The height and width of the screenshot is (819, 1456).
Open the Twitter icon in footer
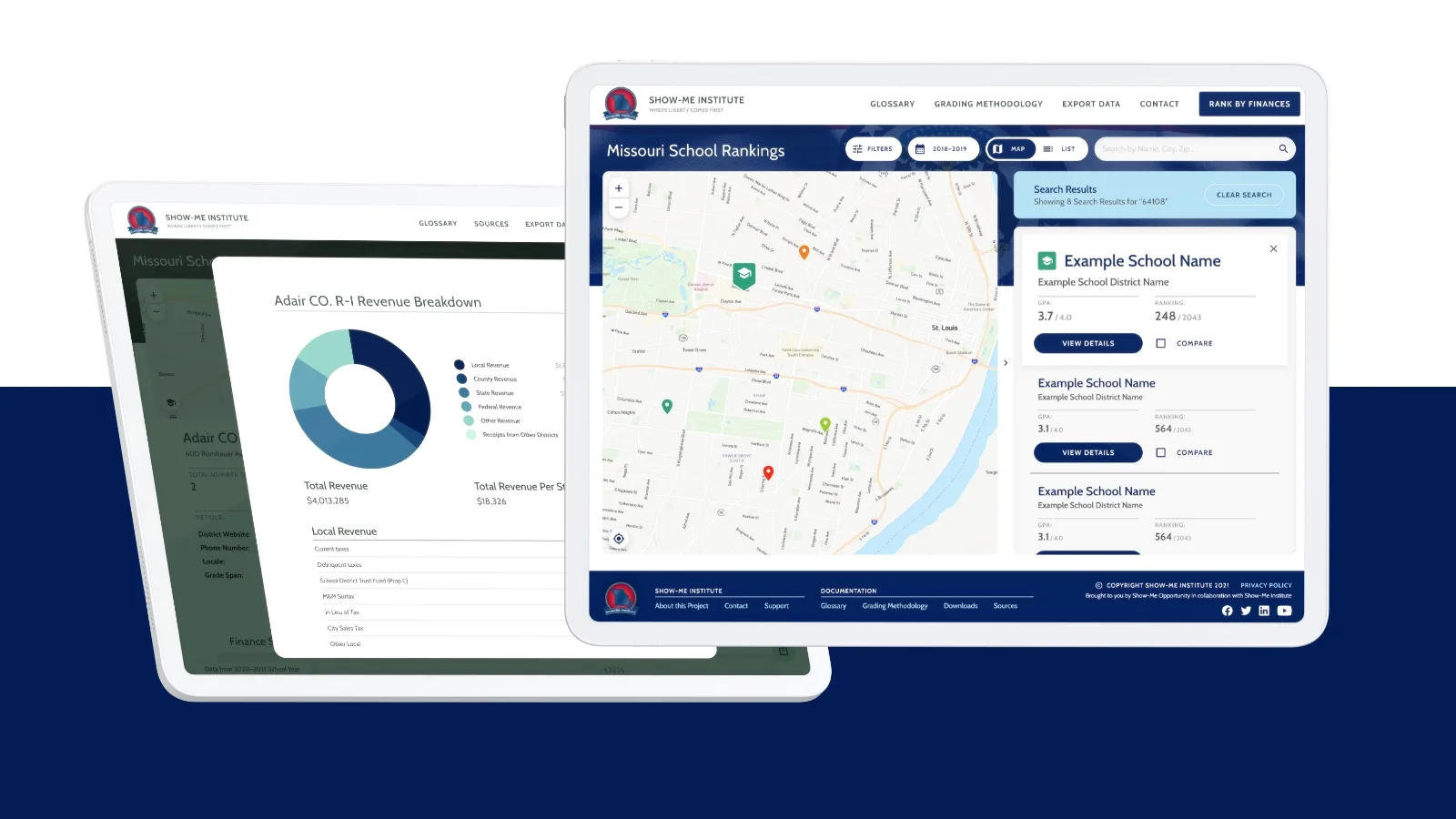pos(1246,611)
